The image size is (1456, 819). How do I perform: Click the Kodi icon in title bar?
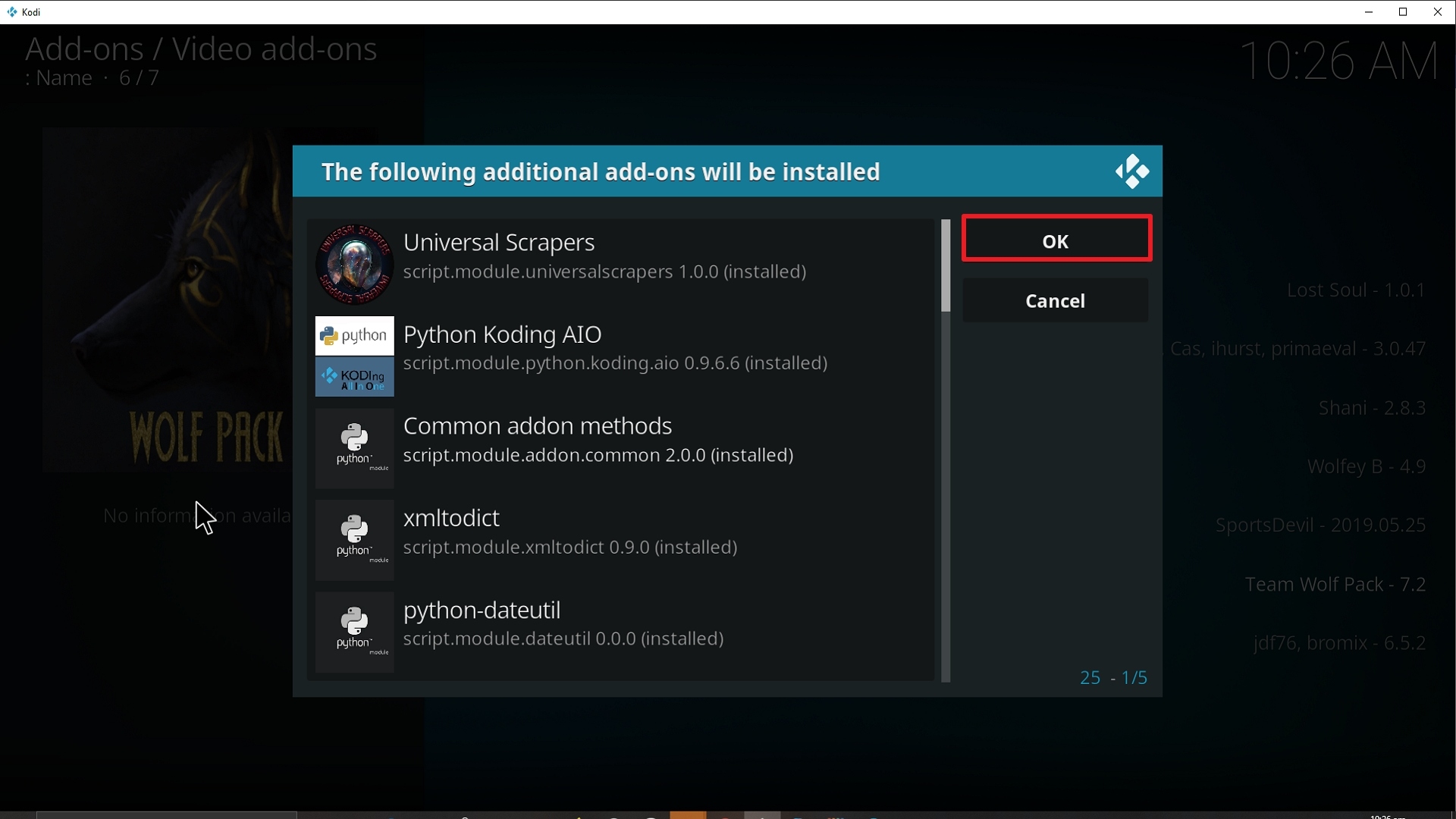click(11, 12)
